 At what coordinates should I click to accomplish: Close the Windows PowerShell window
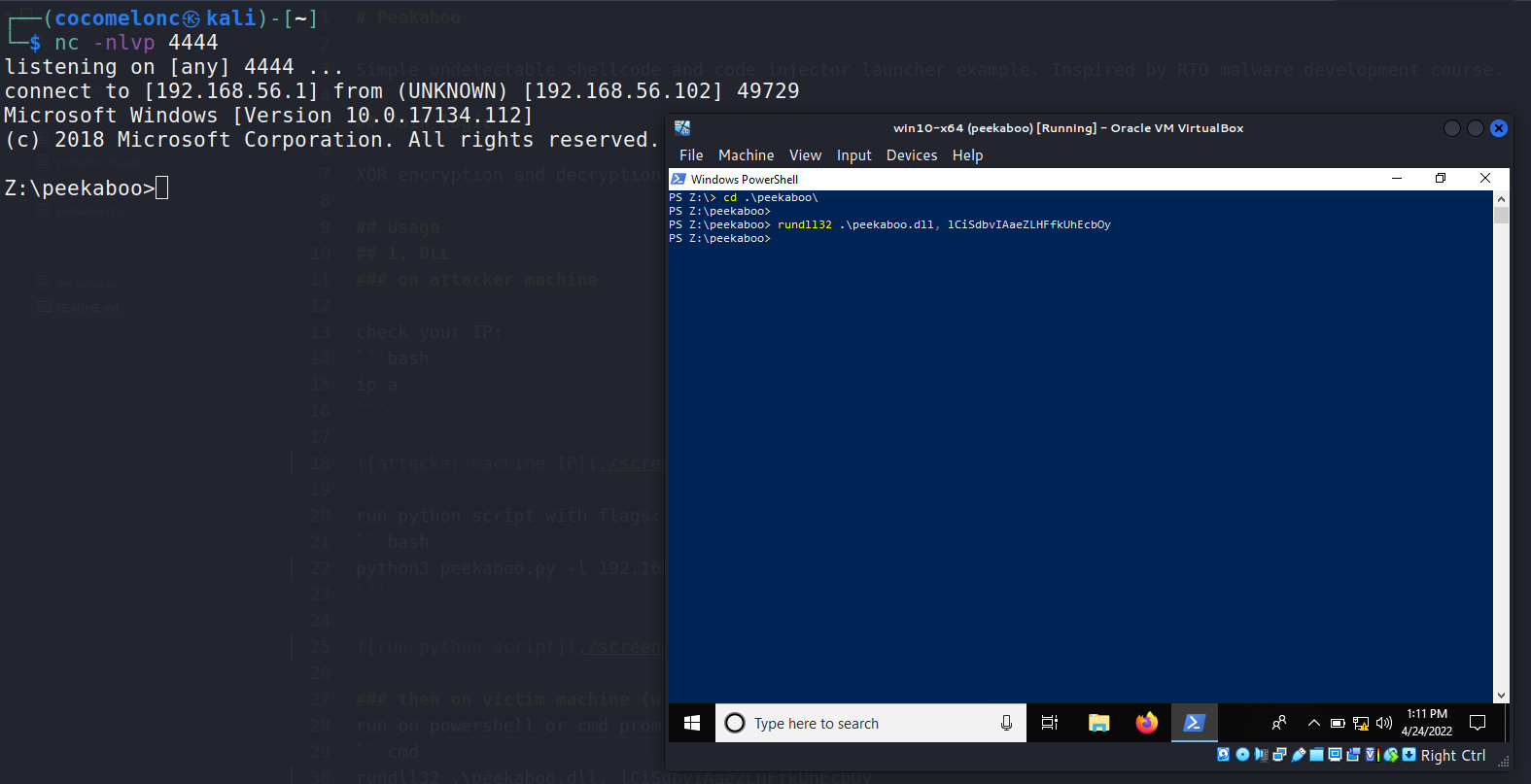point(1485,179)
